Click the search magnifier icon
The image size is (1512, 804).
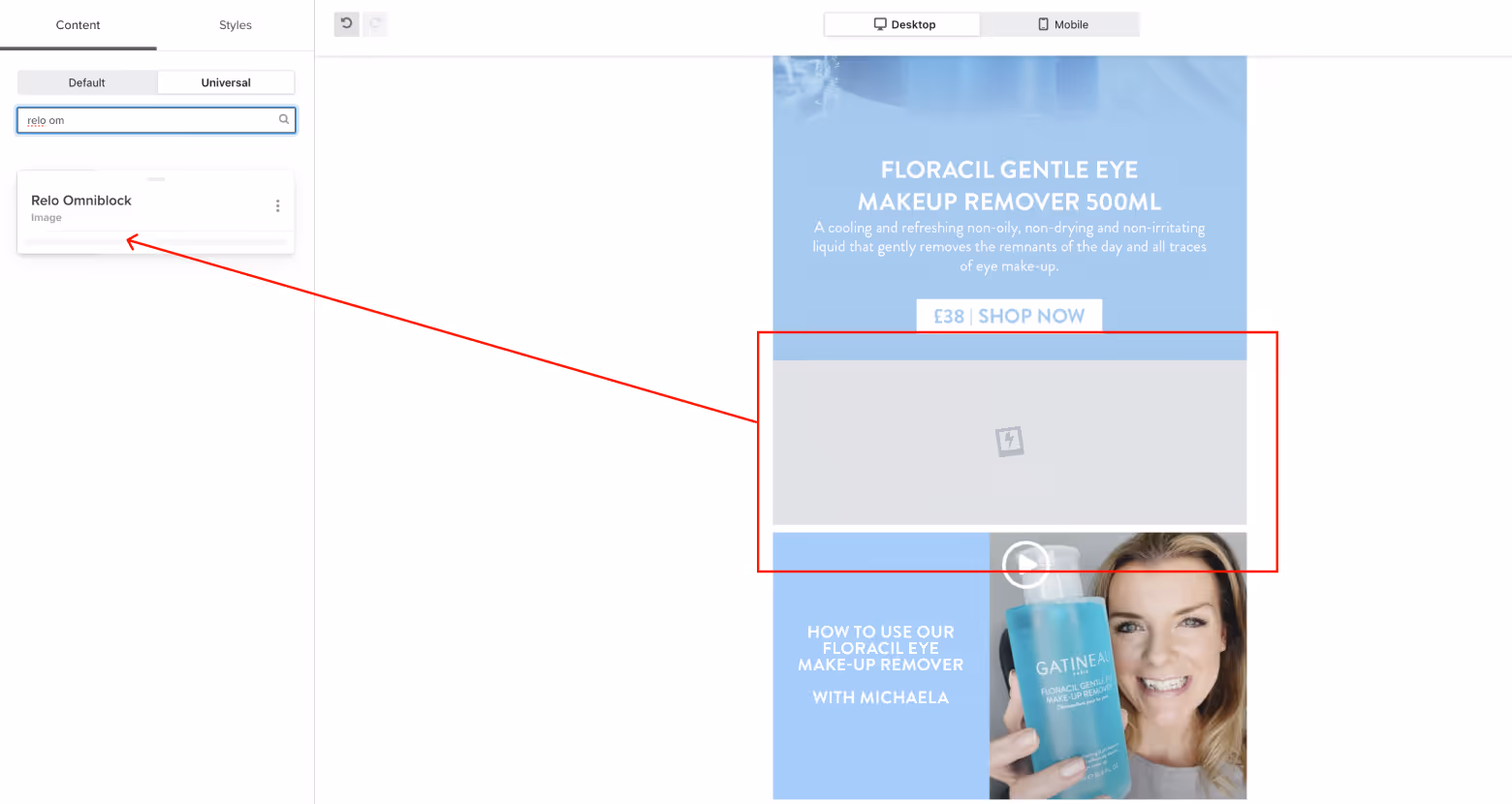(x=284, y=119)
